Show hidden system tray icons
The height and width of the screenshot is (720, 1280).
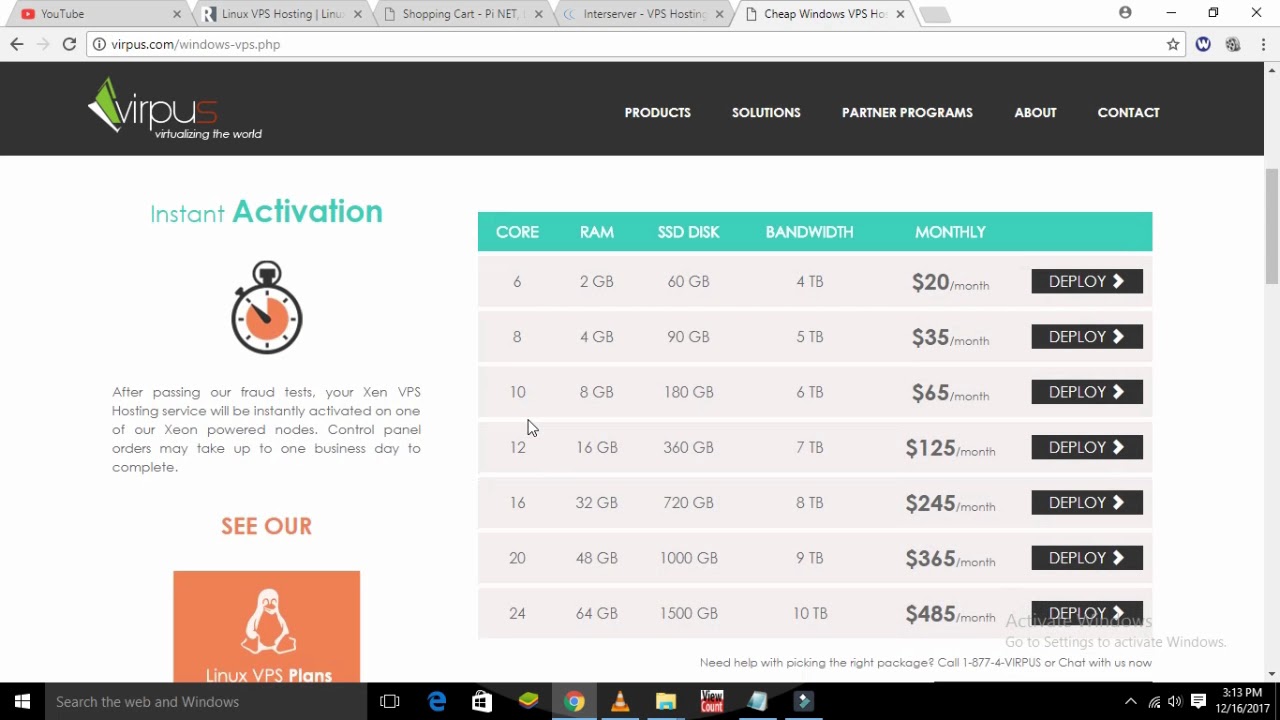(x=1131, y=701)
